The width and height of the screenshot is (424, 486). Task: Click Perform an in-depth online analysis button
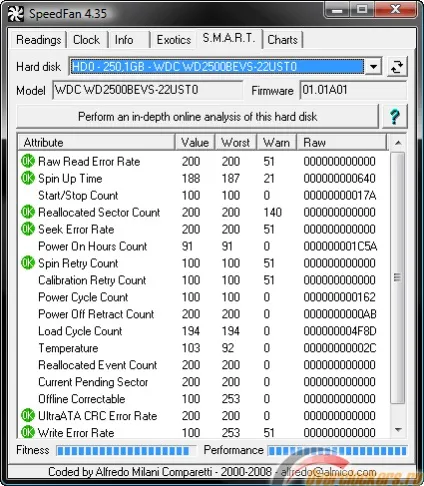198,117
